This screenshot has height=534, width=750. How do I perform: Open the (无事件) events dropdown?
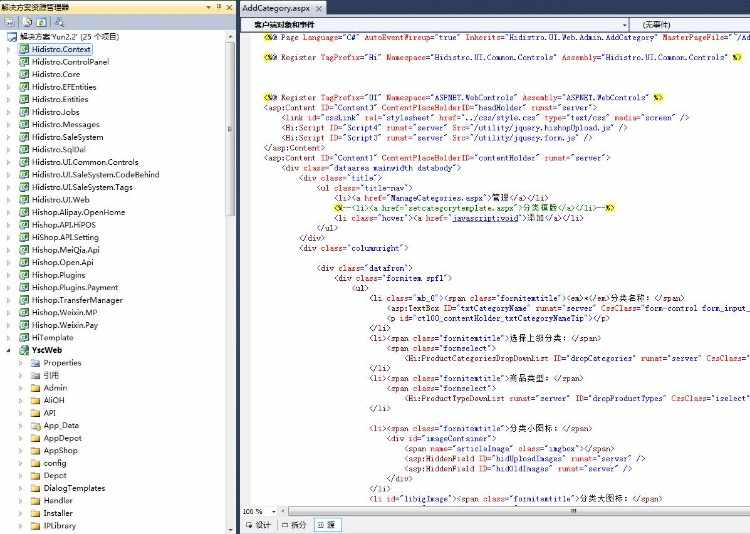690,24
